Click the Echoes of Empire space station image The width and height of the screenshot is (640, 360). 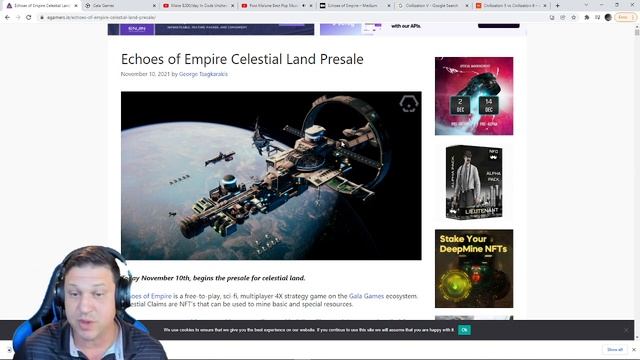[271, 176]
